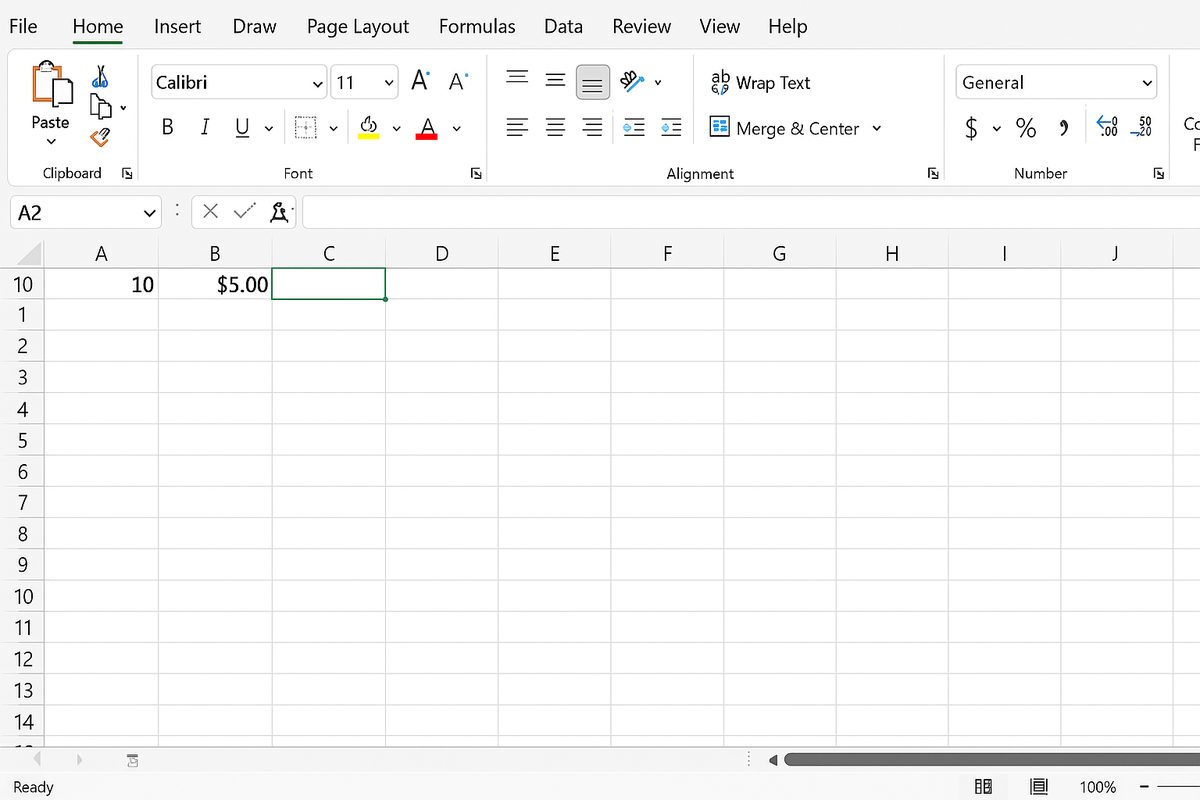This screenshot has height=800, width=1200.
Task: Align text to the right
Action: pos(593,127)
